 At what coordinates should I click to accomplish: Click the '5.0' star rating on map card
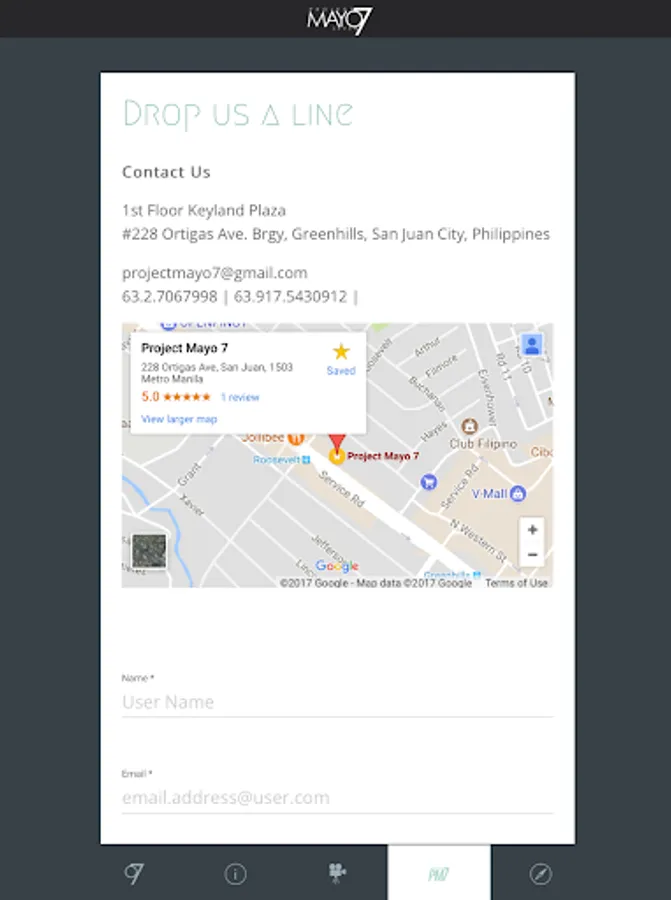tap(176, 397)
